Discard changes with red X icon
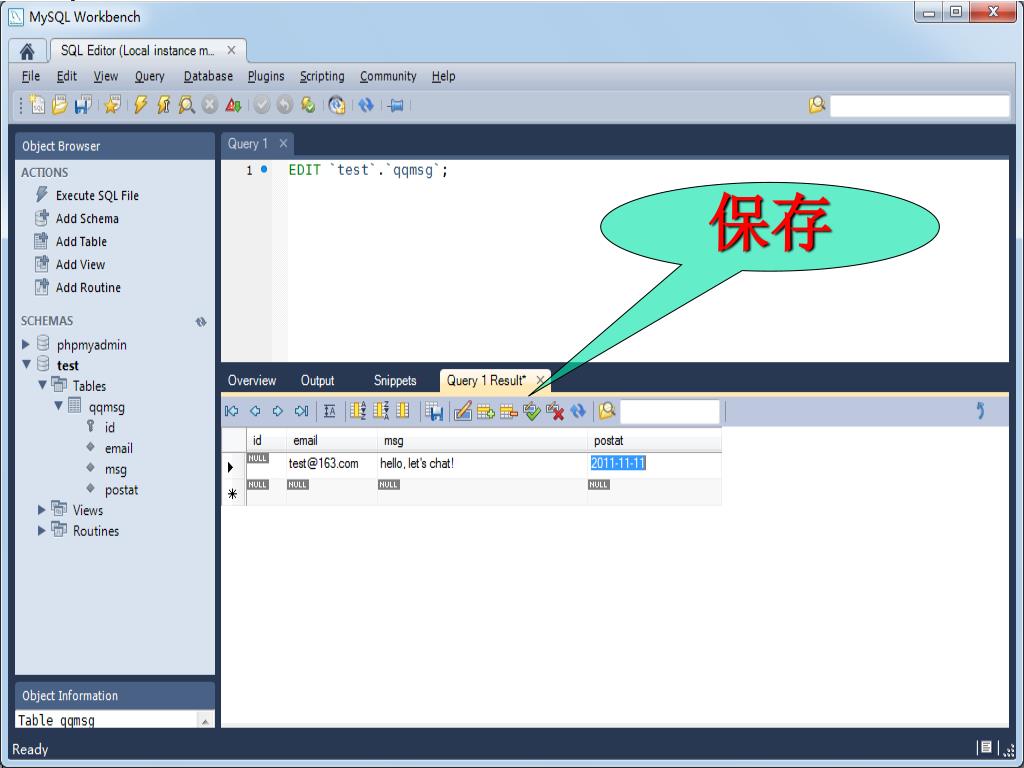The image size is (1024, 768). coord(555,411)
